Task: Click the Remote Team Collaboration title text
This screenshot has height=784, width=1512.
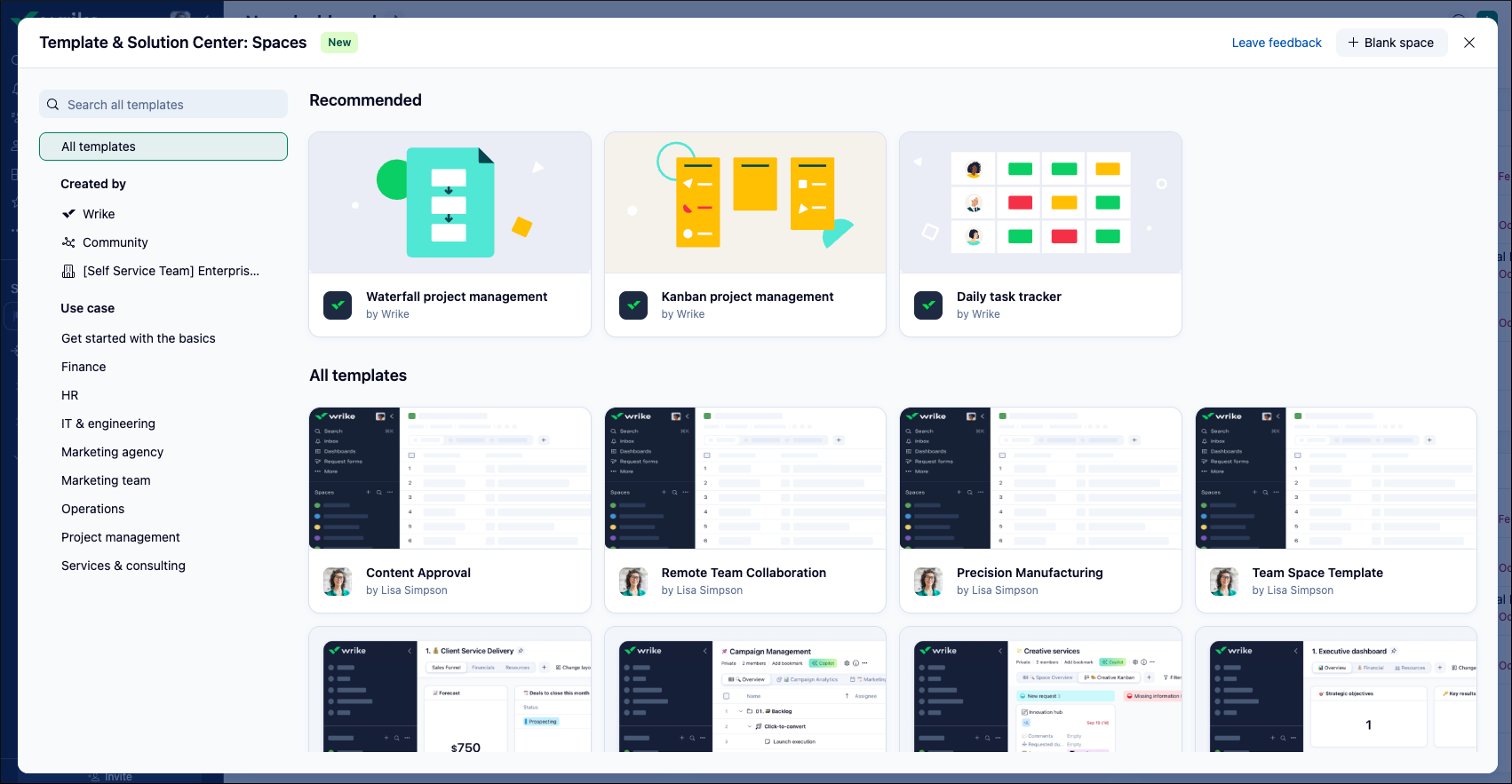Action: pos(744,573)
